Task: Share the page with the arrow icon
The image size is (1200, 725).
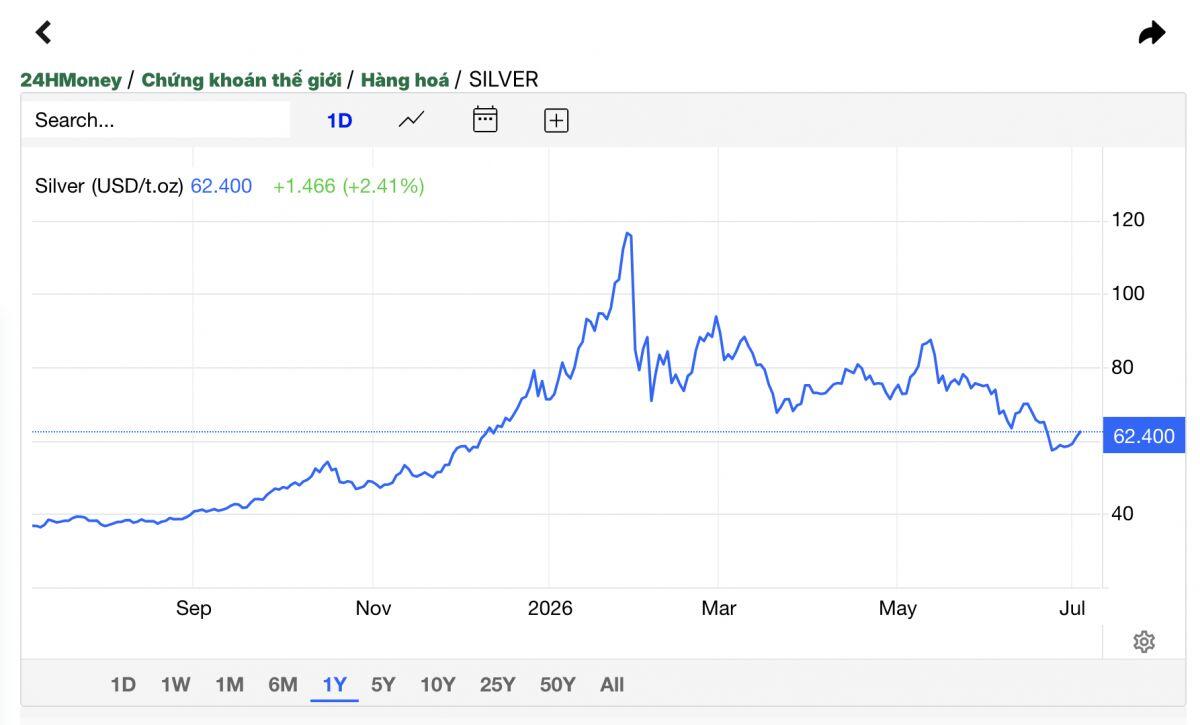Action: [1152, 33]
